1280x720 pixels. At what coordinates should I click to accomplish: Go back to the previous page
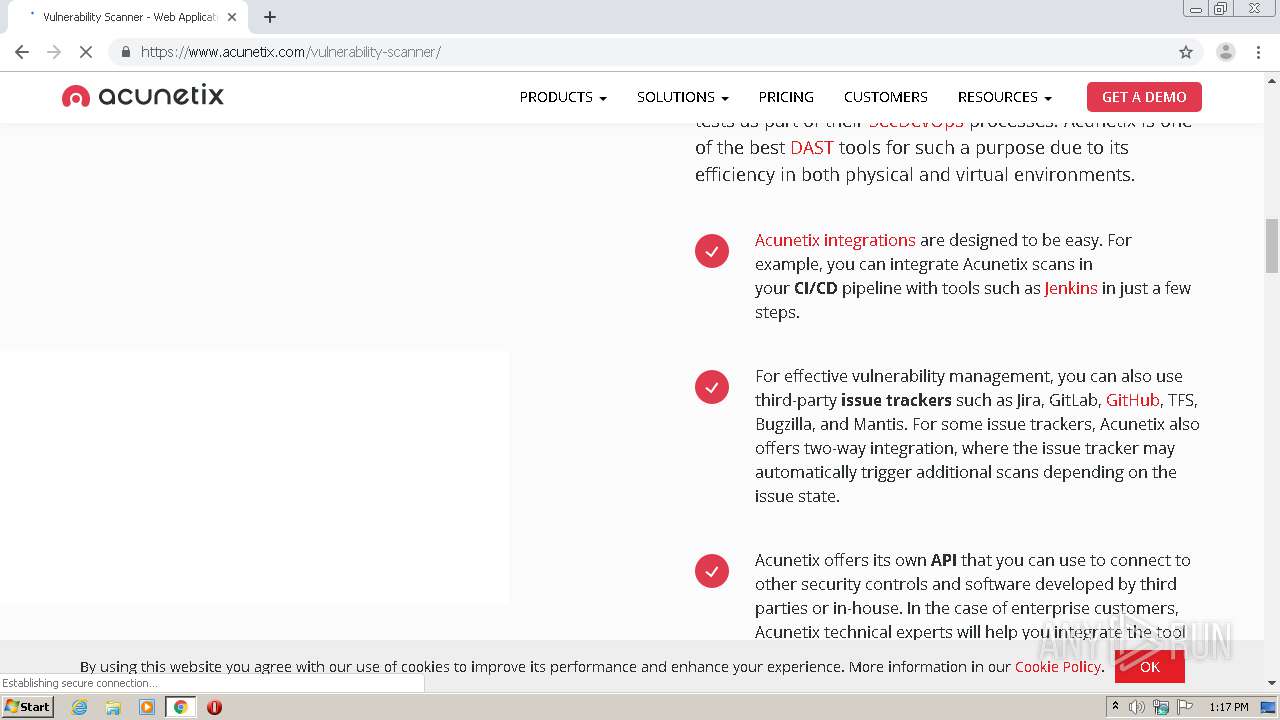pyautogui.click(x=22, y=52)
